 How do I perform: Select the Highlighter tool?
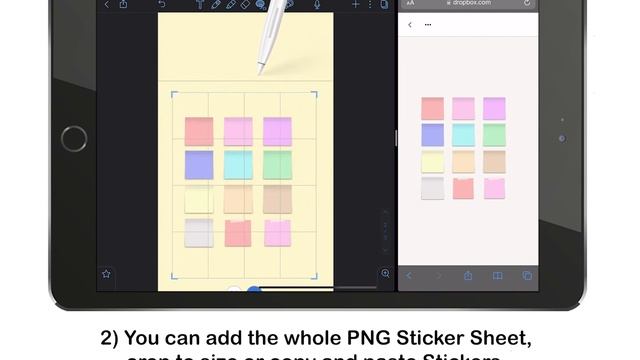[231, 4]
